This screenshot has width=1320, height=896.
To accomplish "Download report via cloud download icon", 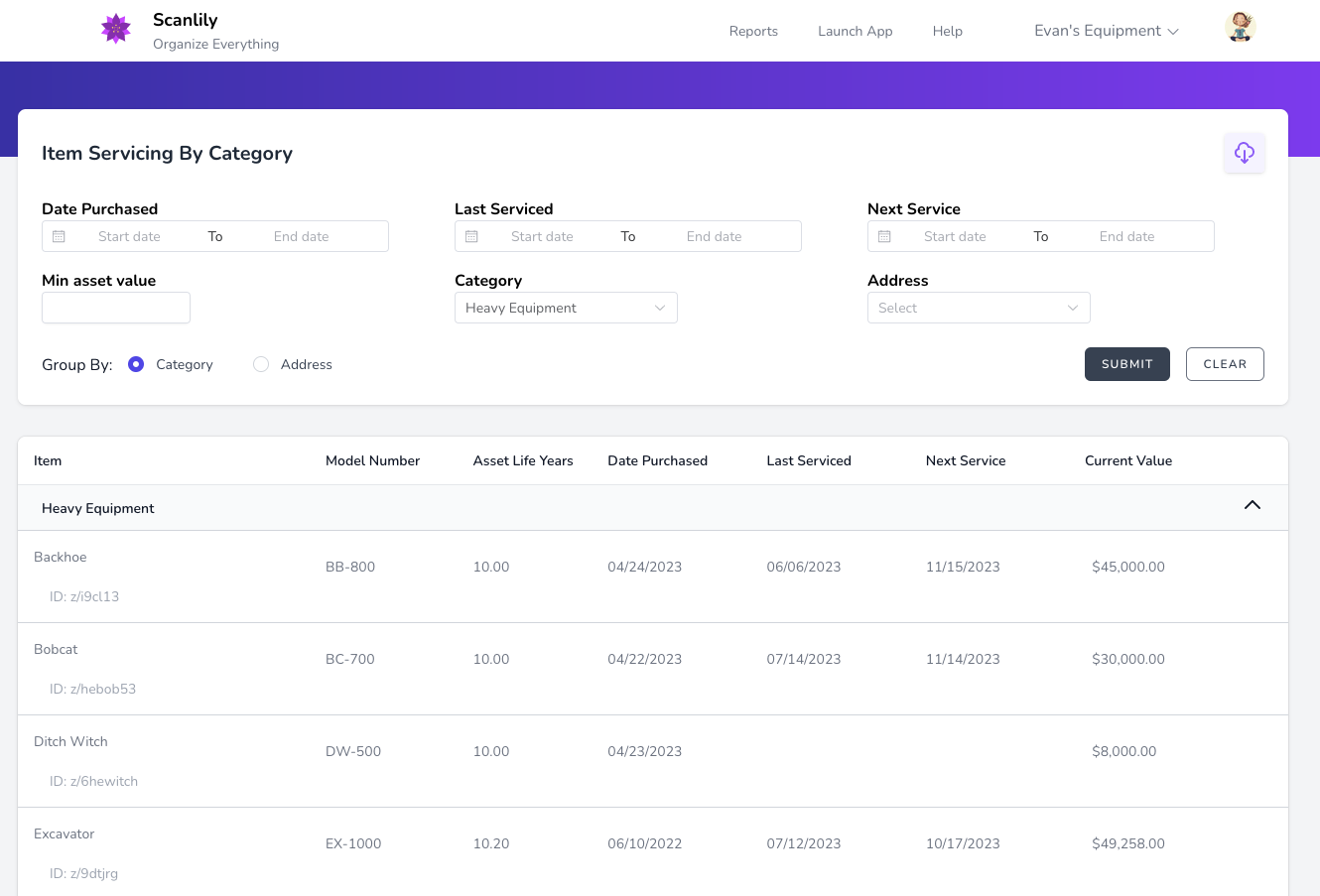I will [1244, 153].
